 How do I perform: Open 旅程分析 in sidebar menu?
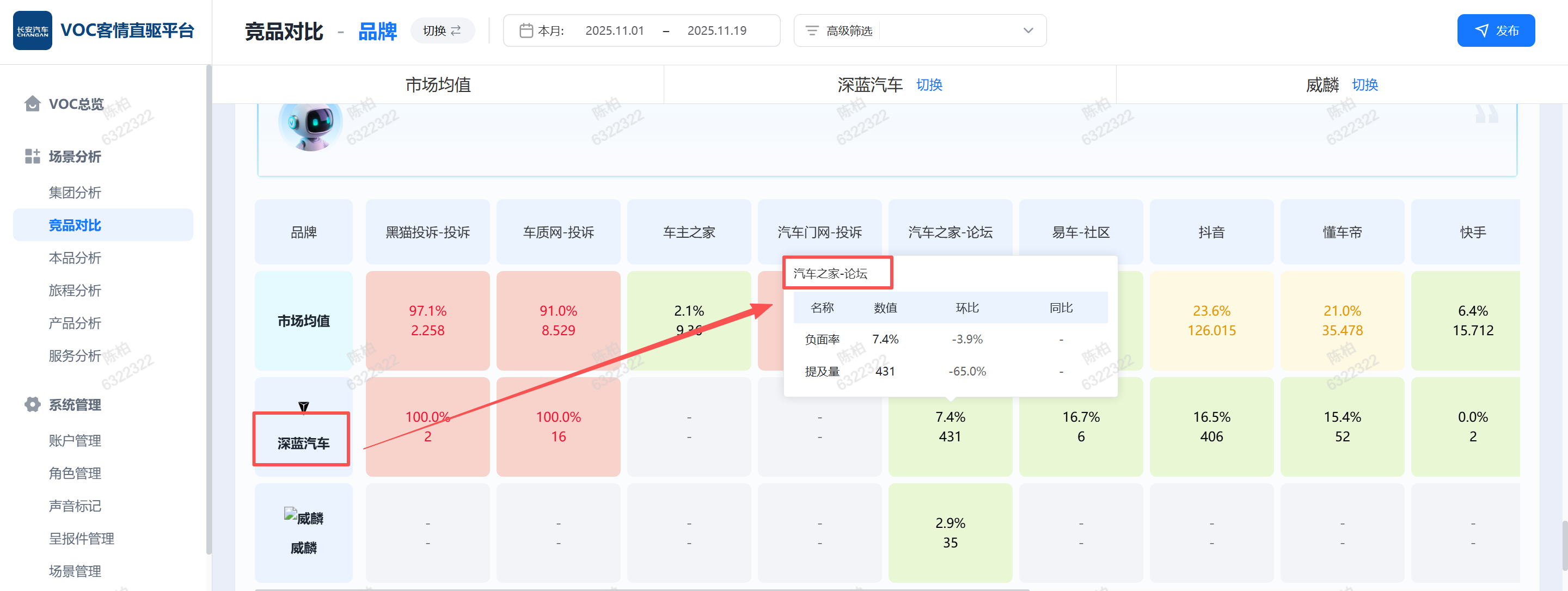(75, 290)
